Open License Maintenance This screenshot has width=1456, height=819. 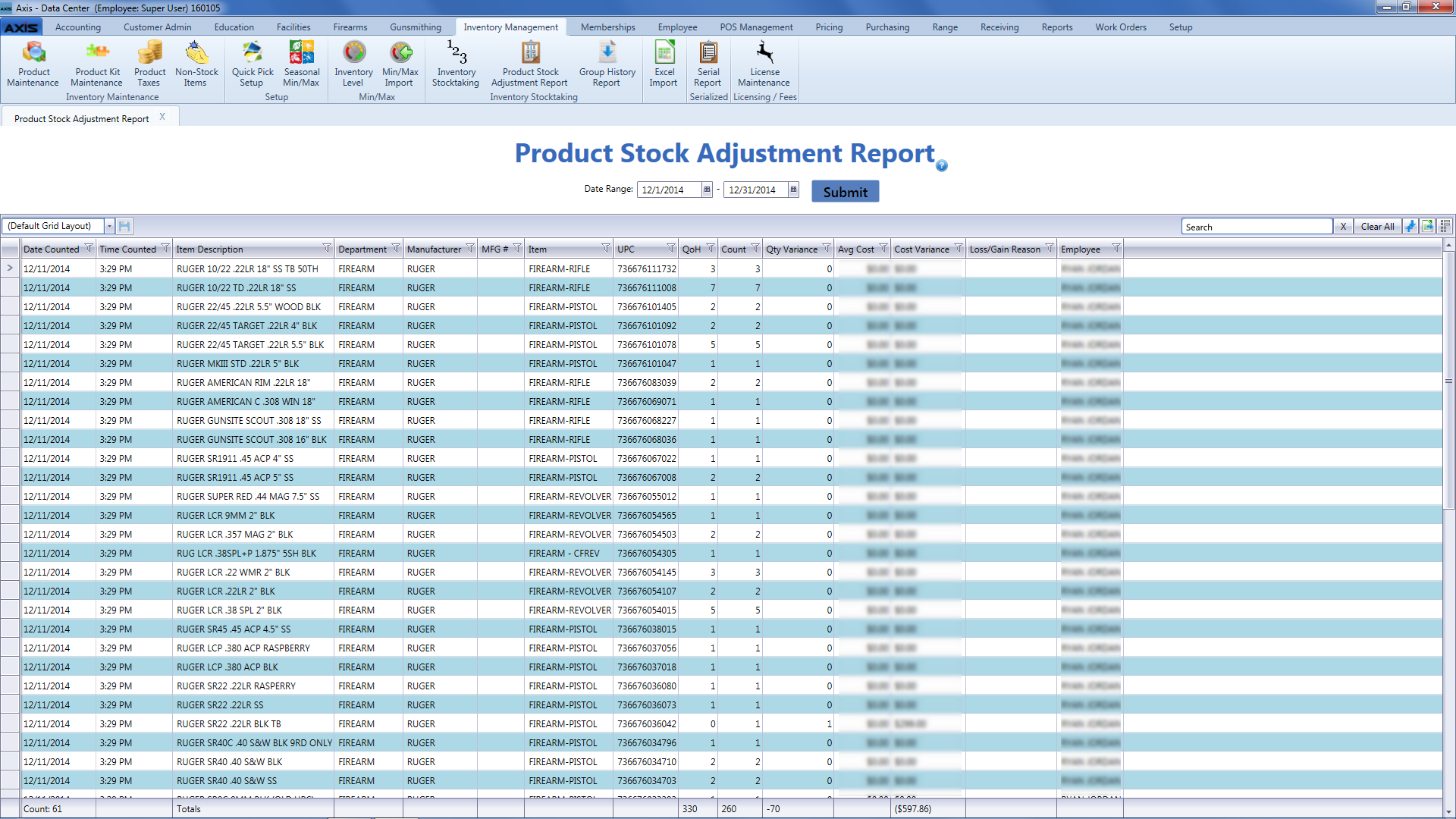(x=764, y=64)
